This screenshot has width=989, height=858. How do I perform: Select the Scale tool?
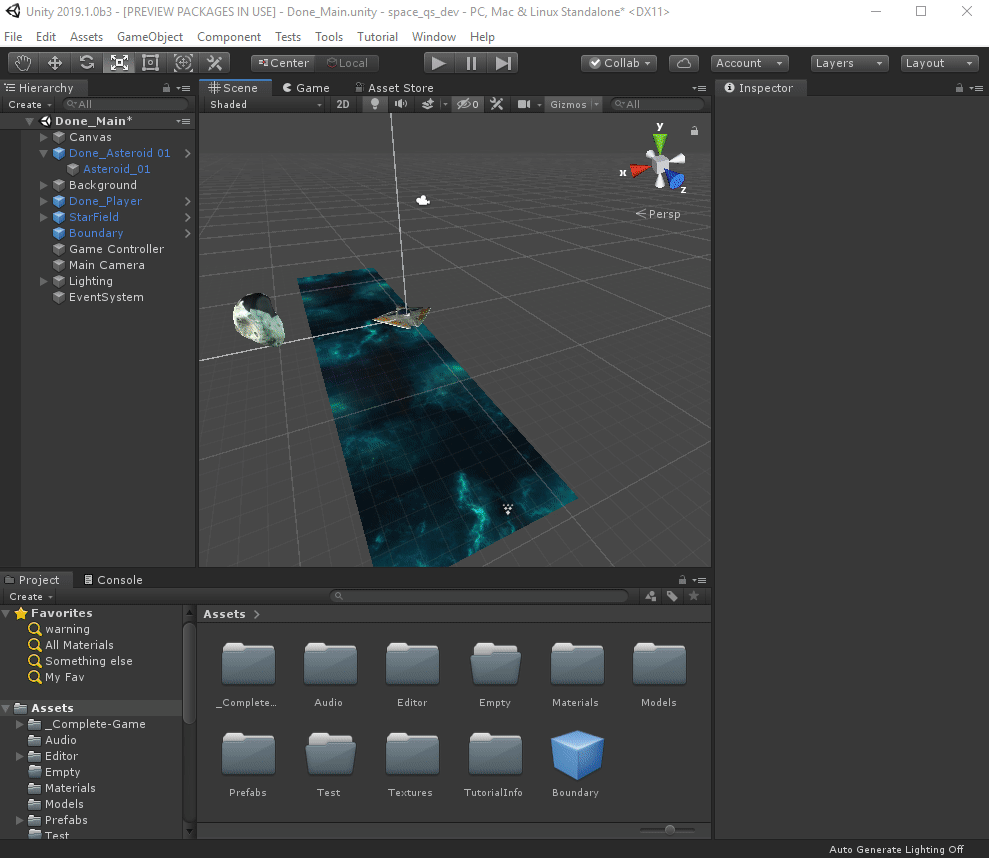tap(121, 62)
